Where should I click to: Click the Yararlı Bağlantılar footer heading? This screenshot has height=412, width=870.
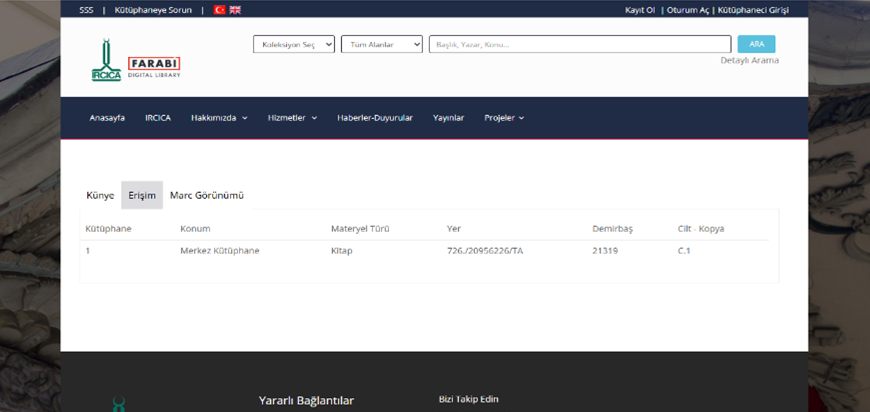pyautogui.click(x=306, y=400)
